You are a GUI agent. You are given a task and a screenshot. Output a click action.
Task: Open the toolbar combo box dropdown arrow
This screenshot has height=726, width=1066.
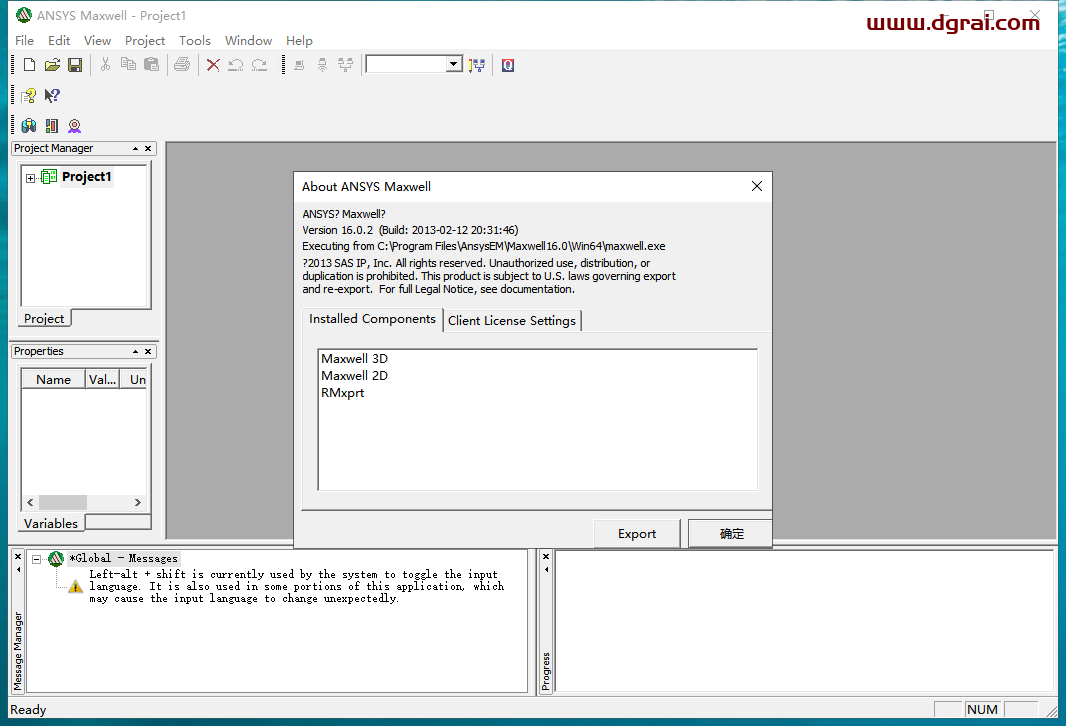(x=454, y=64)
